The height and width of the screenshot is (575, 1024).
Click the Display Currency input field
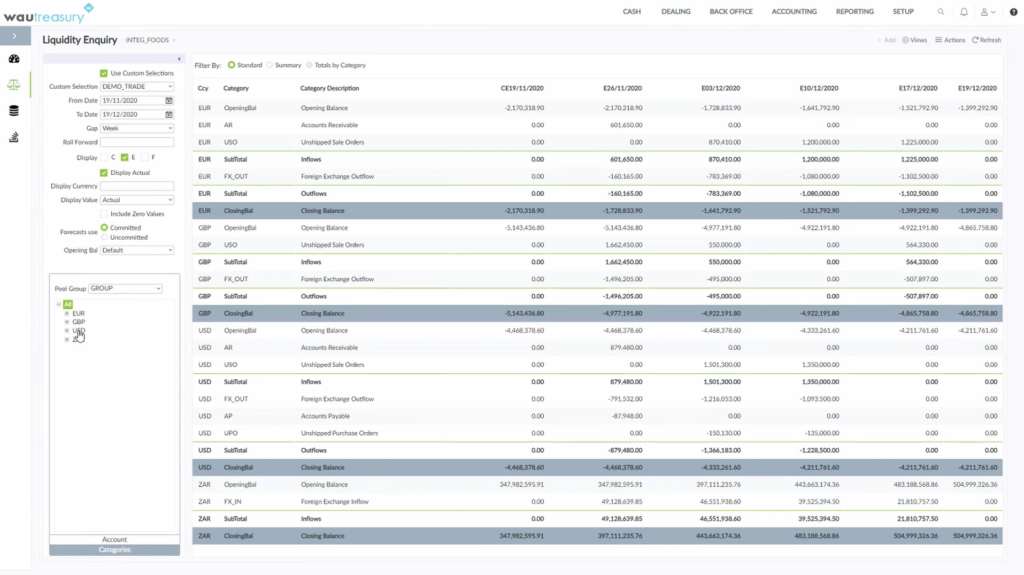pos(137,186)
